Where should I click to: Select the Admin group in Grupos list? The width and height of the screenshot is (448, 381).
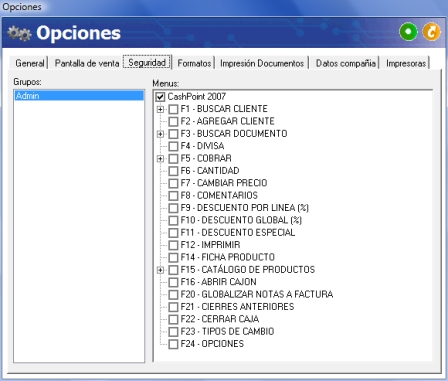click(79, 96)
